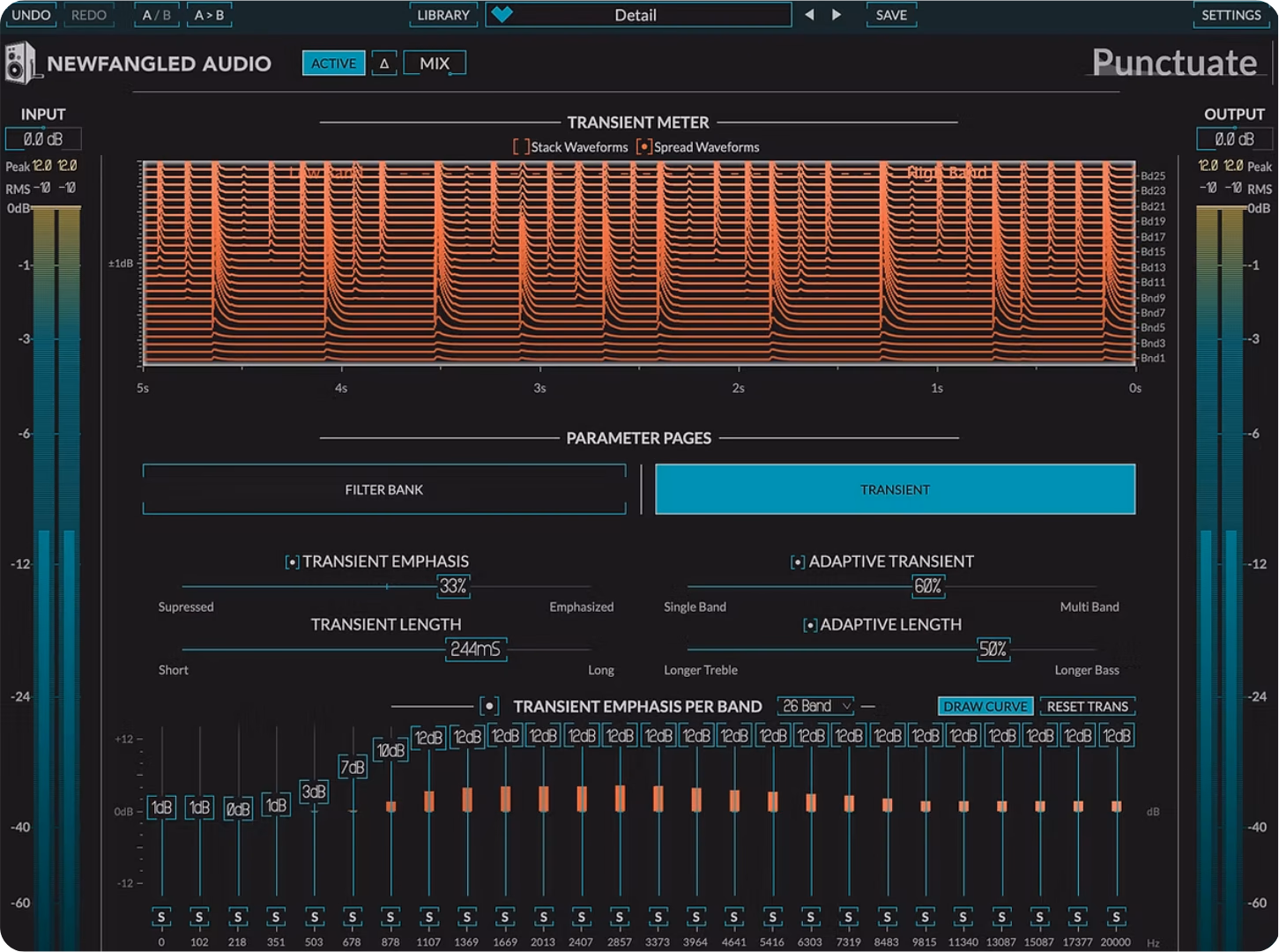Go to next preset with right arrow
The image size is (1279, 952).
coord(836,14)
